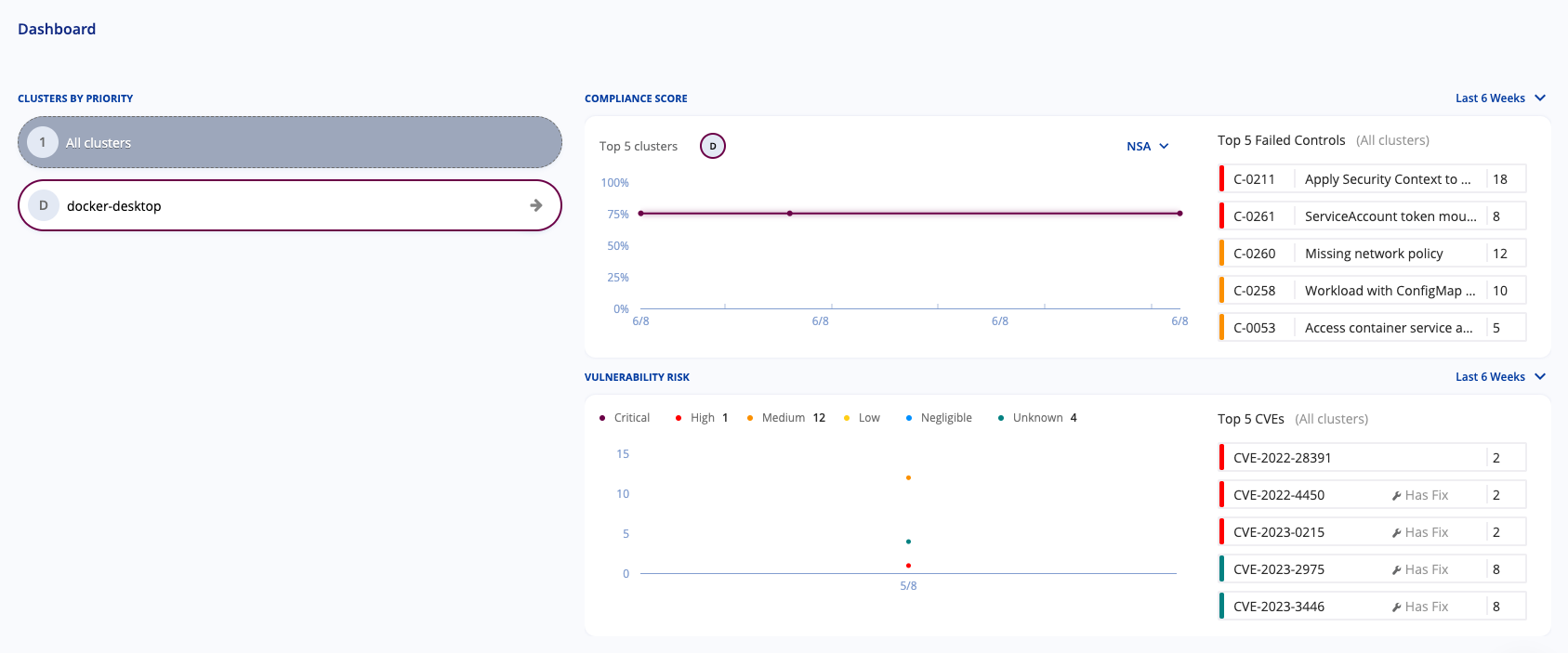Select the D cluster badge near Top 5 clusters
This screenshot has height=653, width=1568.
(x=713, y=146)
